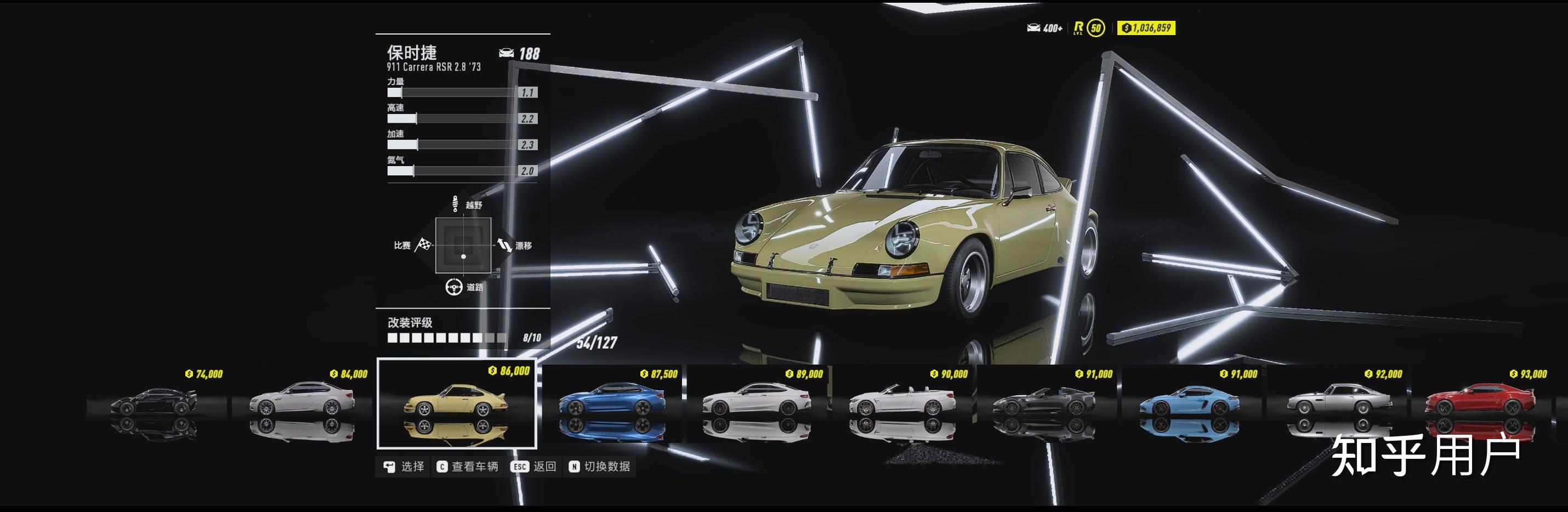This screenshot has height=512, width=1568.
Task: Click the handling balance grid square
Action: pyautogui.click(x=463, y=246)
